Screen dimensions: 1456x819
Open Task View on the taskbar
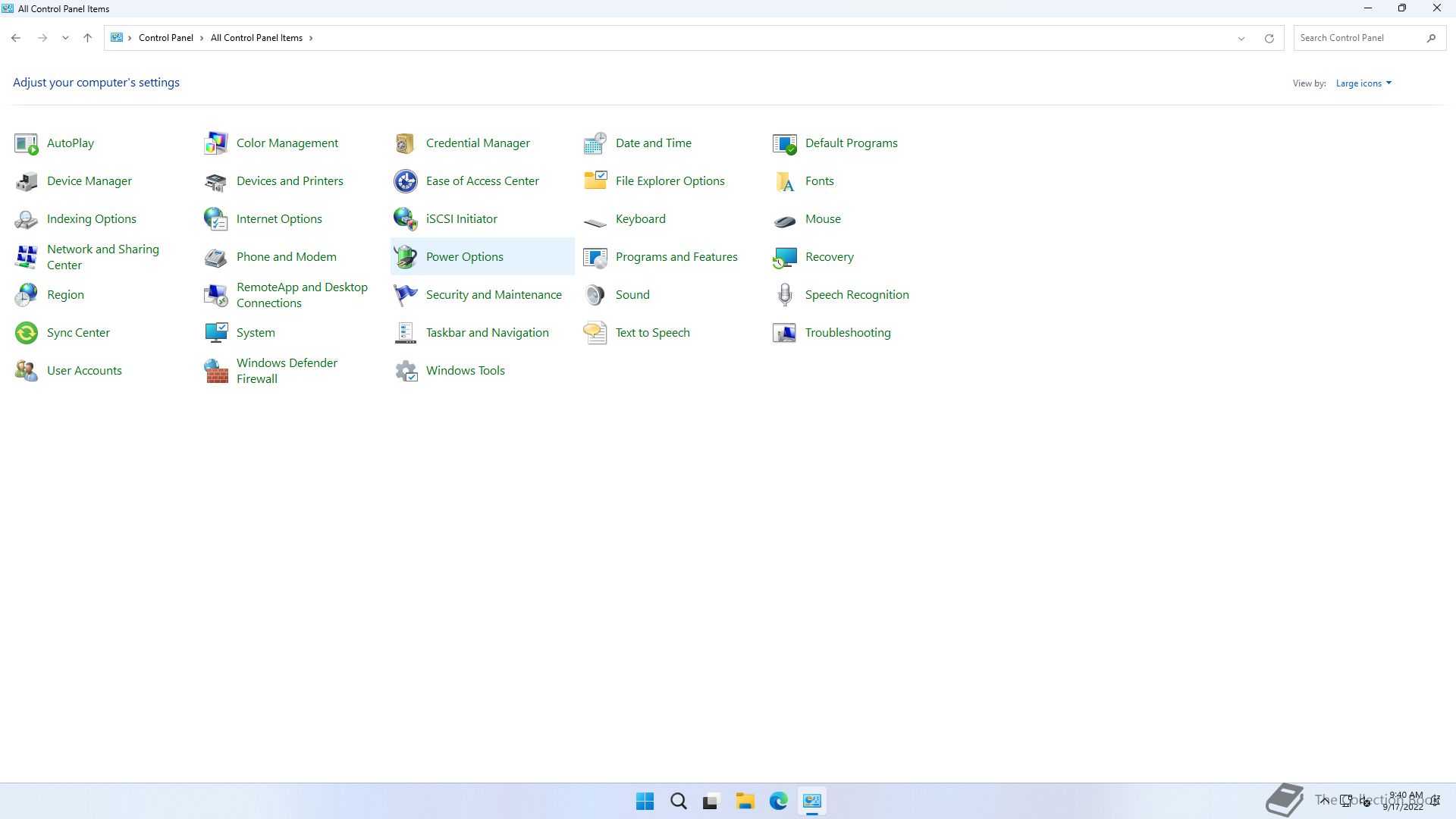[711, 802]
